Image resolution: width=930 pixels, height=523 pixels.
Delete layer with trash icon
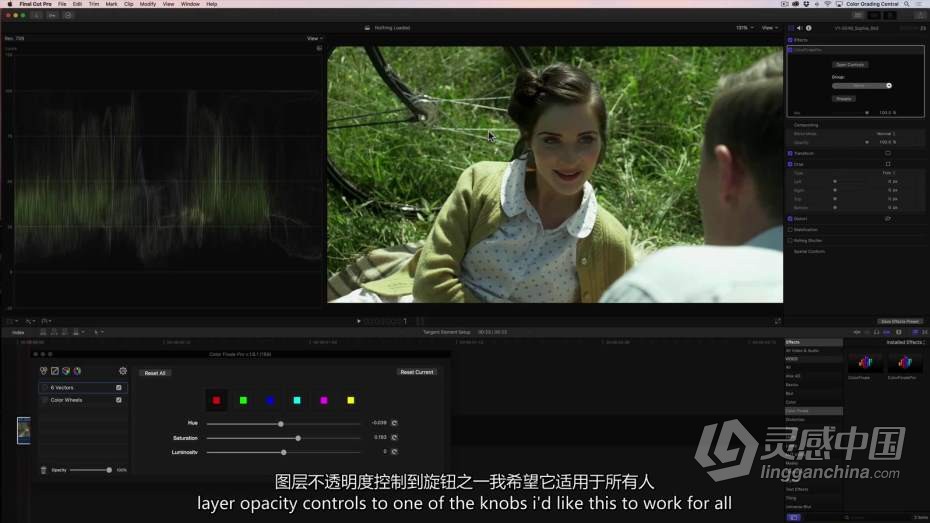[43, 470]
